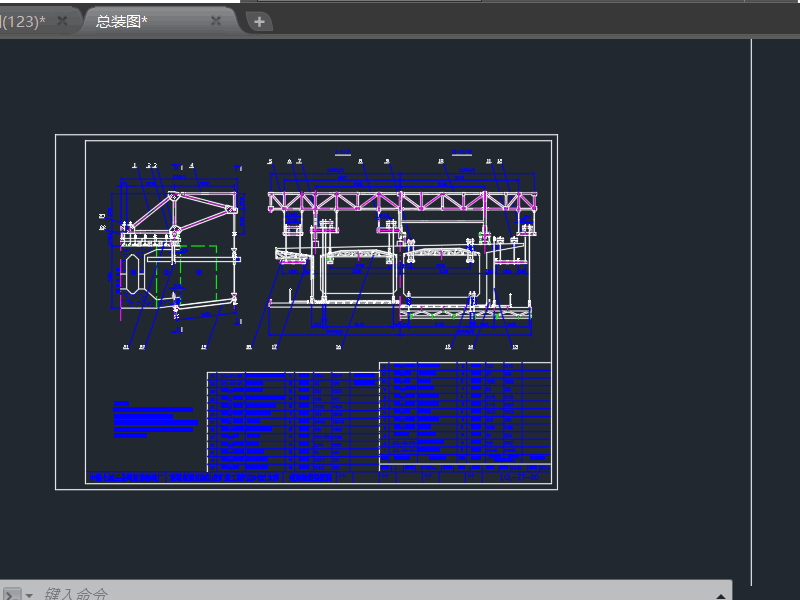Open the command line recent commands dropdown

click(29, 595)
